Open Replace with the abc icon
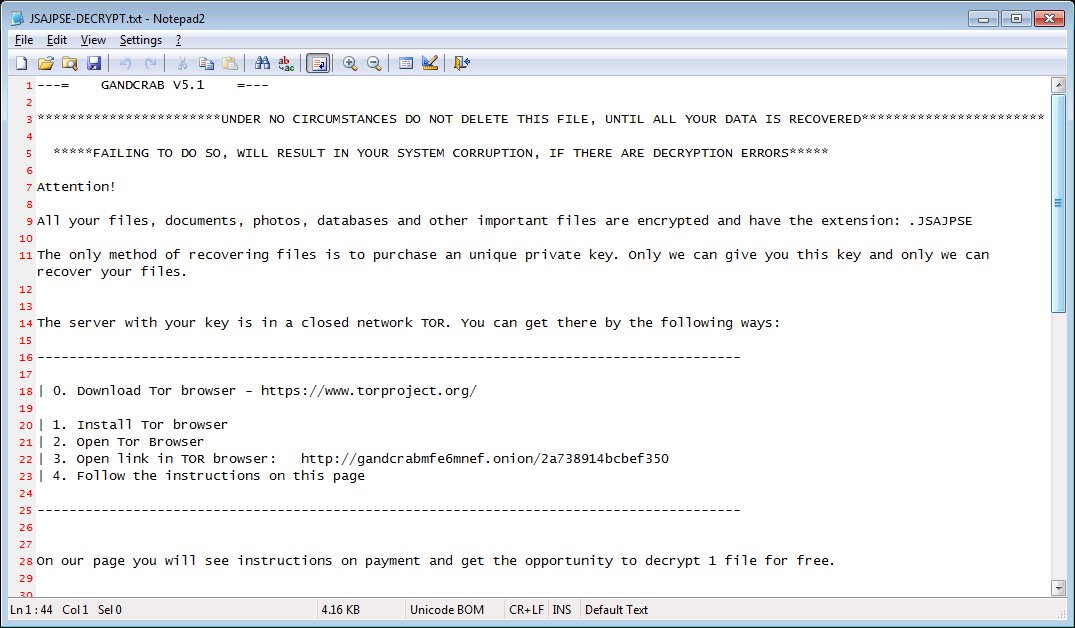The image size is (1075, 628). [x=287, y=64]
